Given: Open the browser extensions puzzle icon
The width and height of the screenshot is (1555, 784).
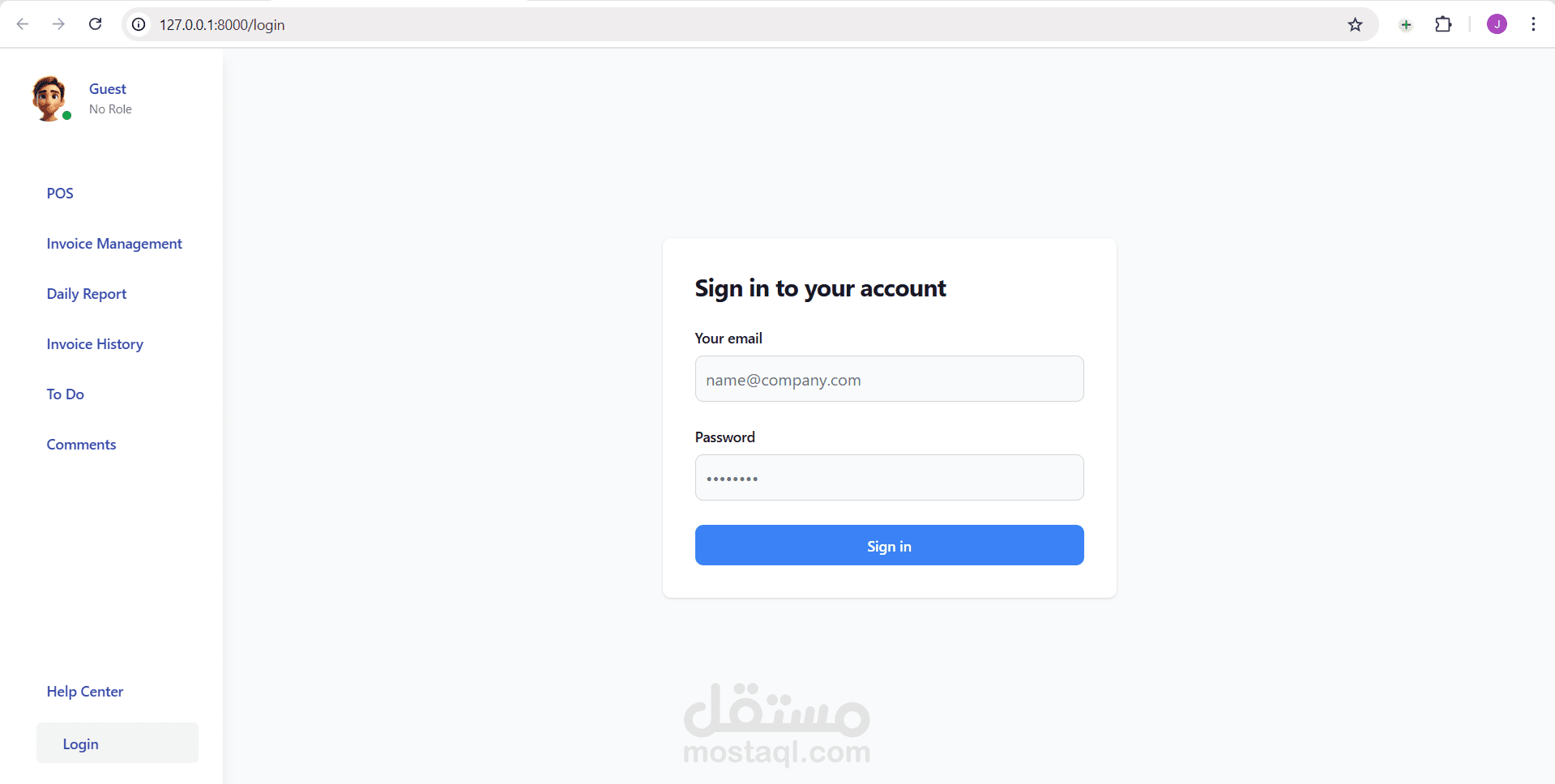Looking at the screenshot, I should click(x=1443, y=24).
